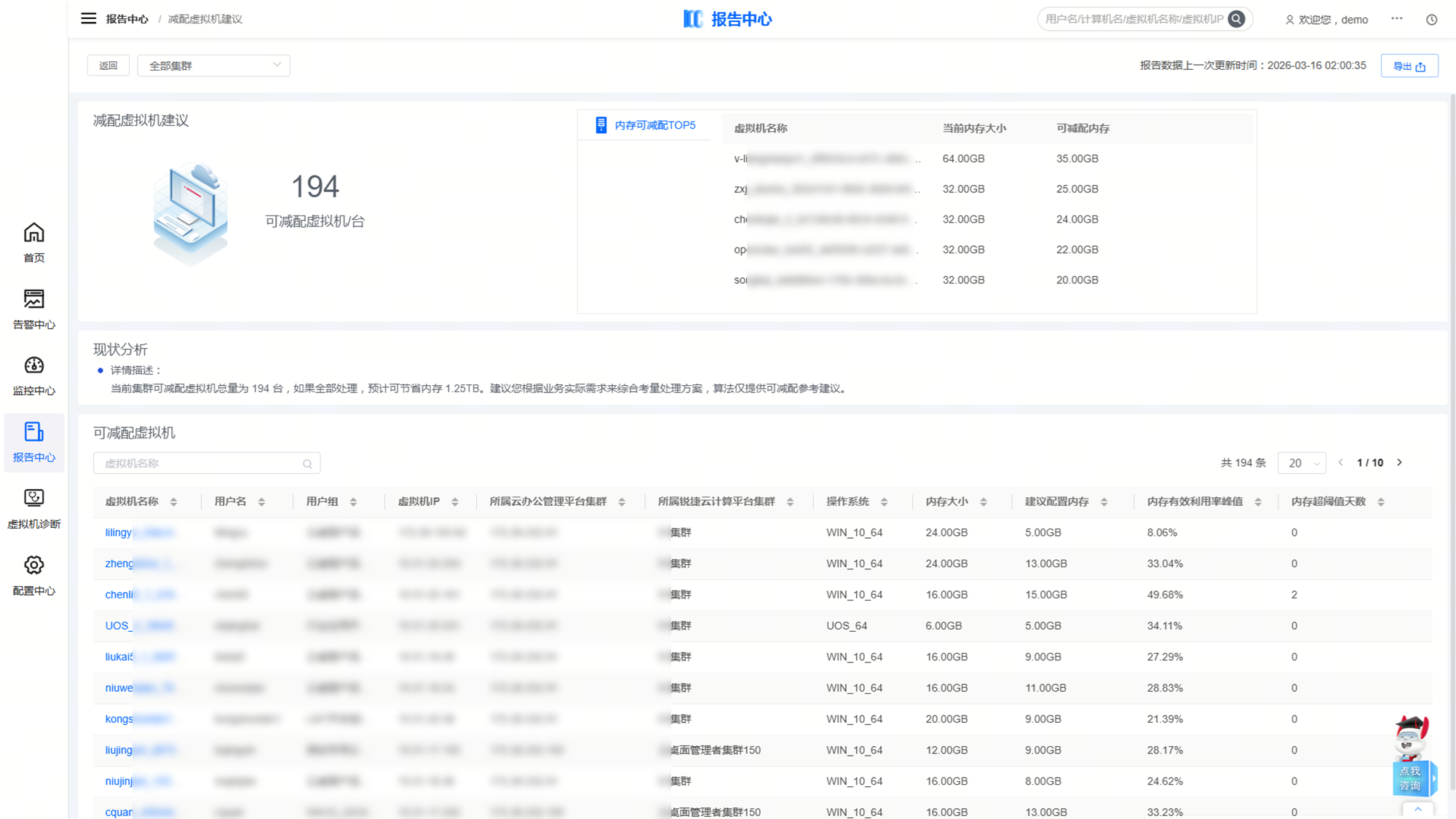Open the hamburger menu icon
The image size is (1456, 819).
88,18
